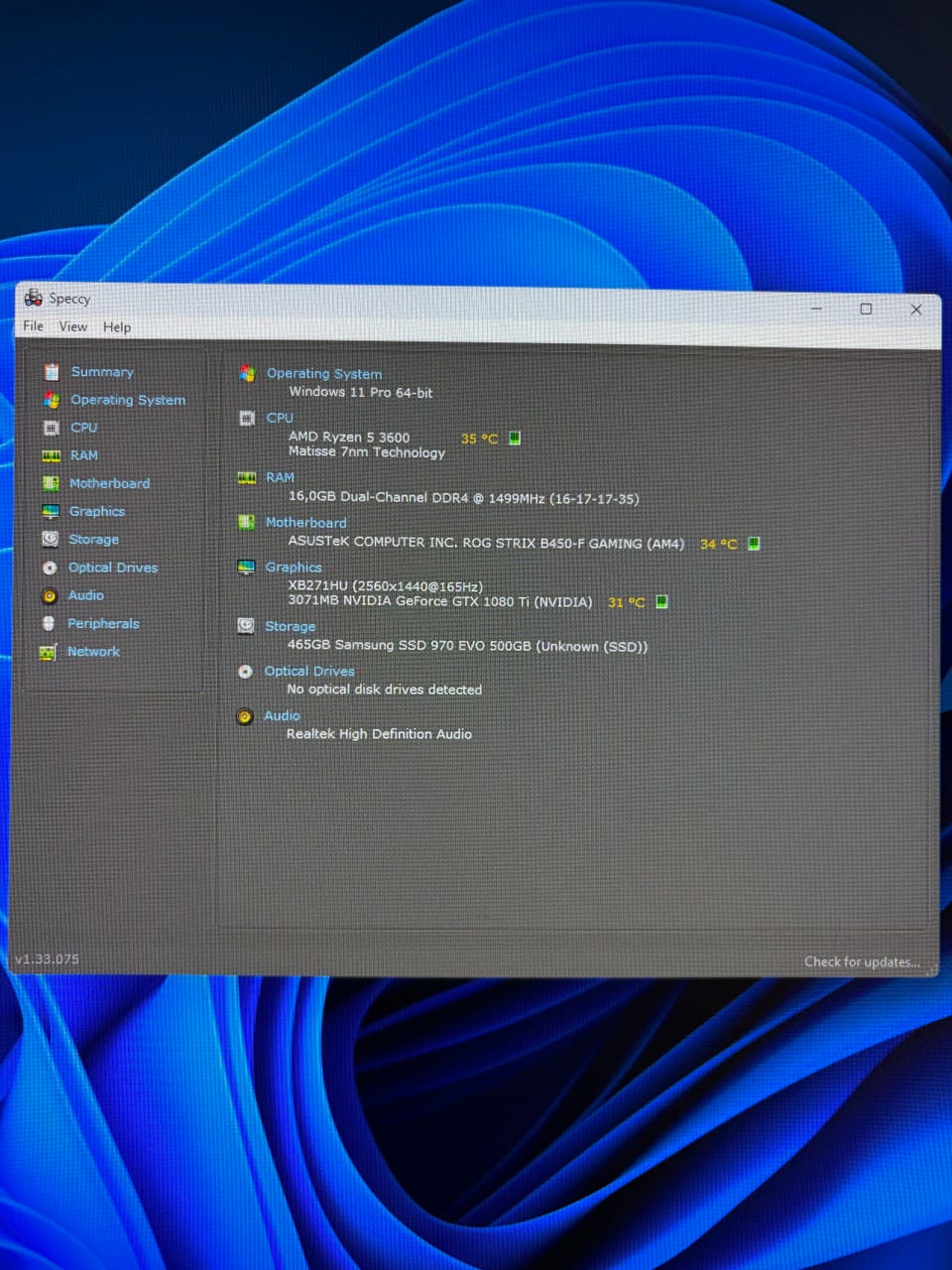Screen dimensions: 952x1270
Task: Click the XB271HU monitor resolution text
Action: click(x=386, y=586)
